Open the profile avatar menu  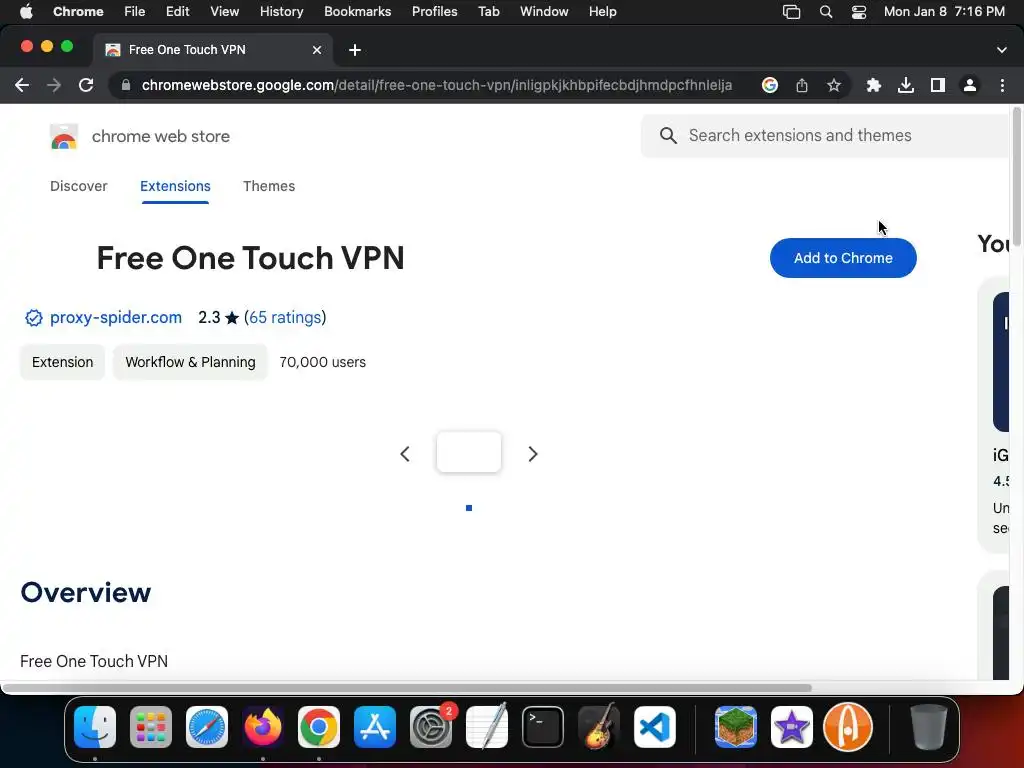click(x=970, y=85)
